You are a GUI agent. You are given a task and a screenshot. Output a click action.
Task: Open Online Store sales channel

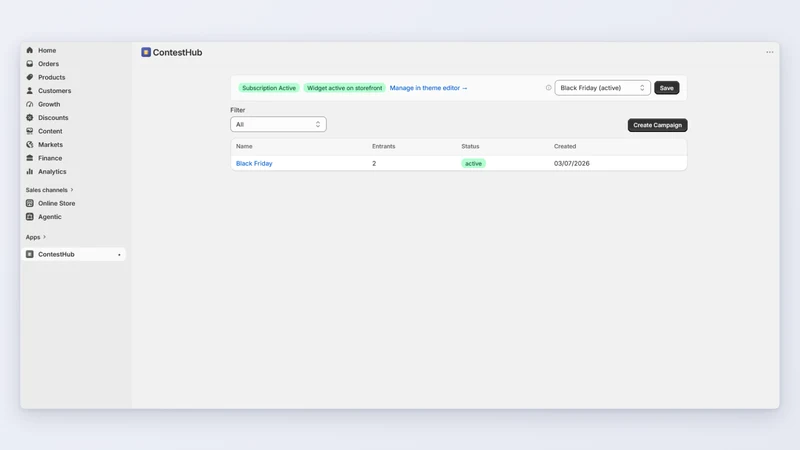click(57, 203)
